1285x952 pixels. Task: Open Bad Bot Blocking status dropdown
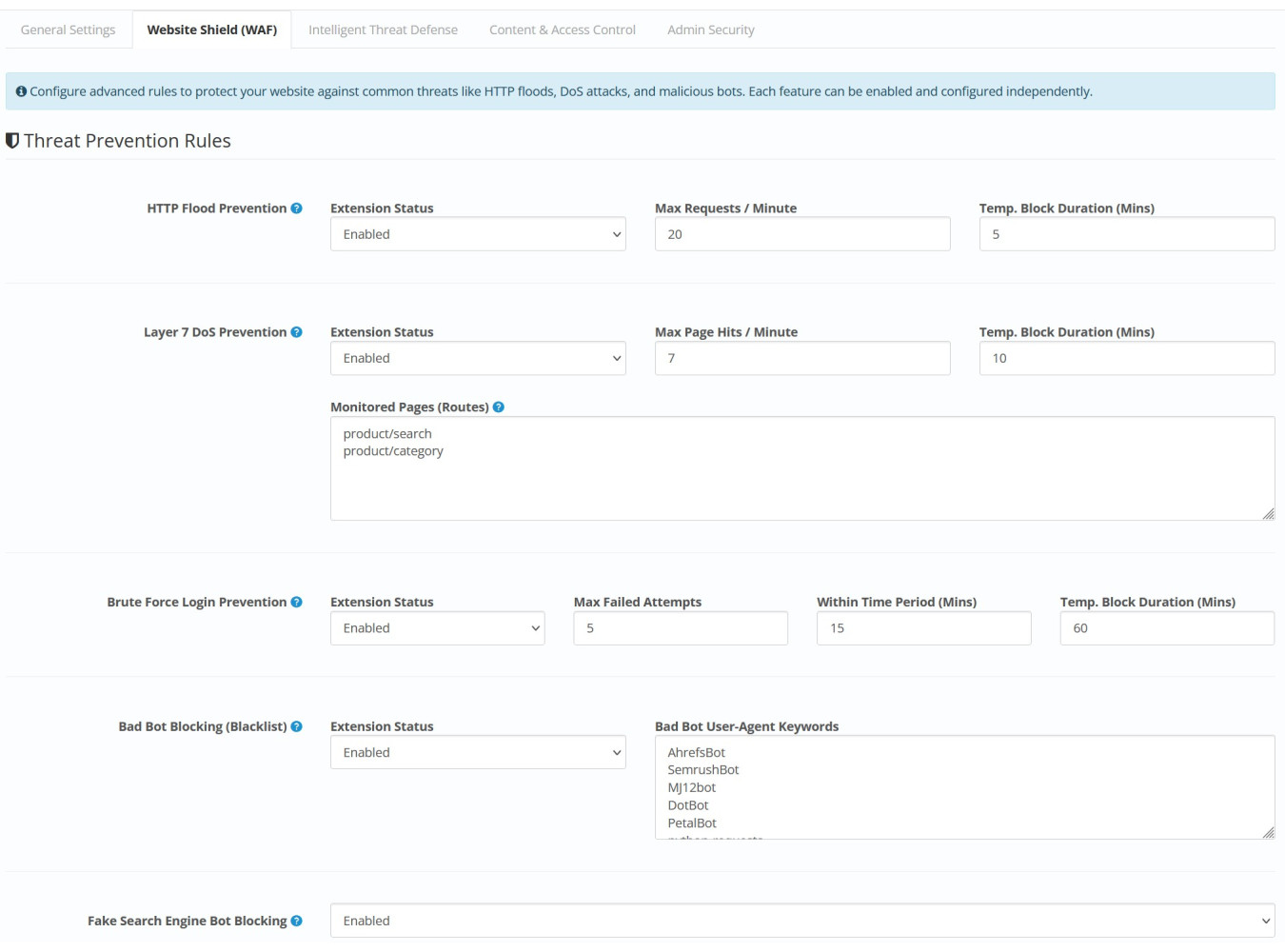click(478, 752)
